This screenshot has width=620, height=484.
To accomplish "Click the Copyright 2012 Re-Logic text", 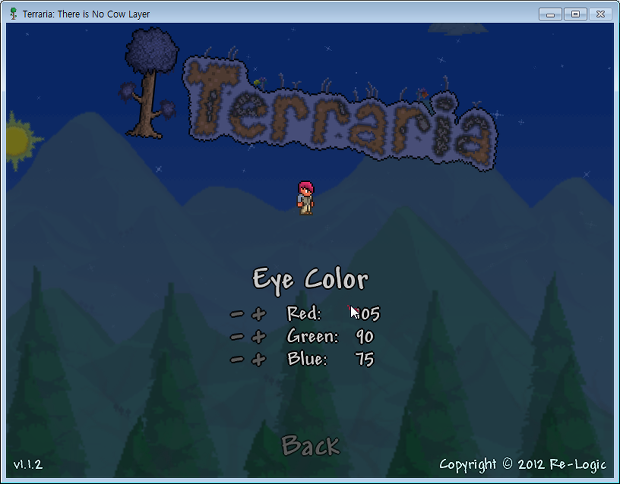I will [523, 464].
